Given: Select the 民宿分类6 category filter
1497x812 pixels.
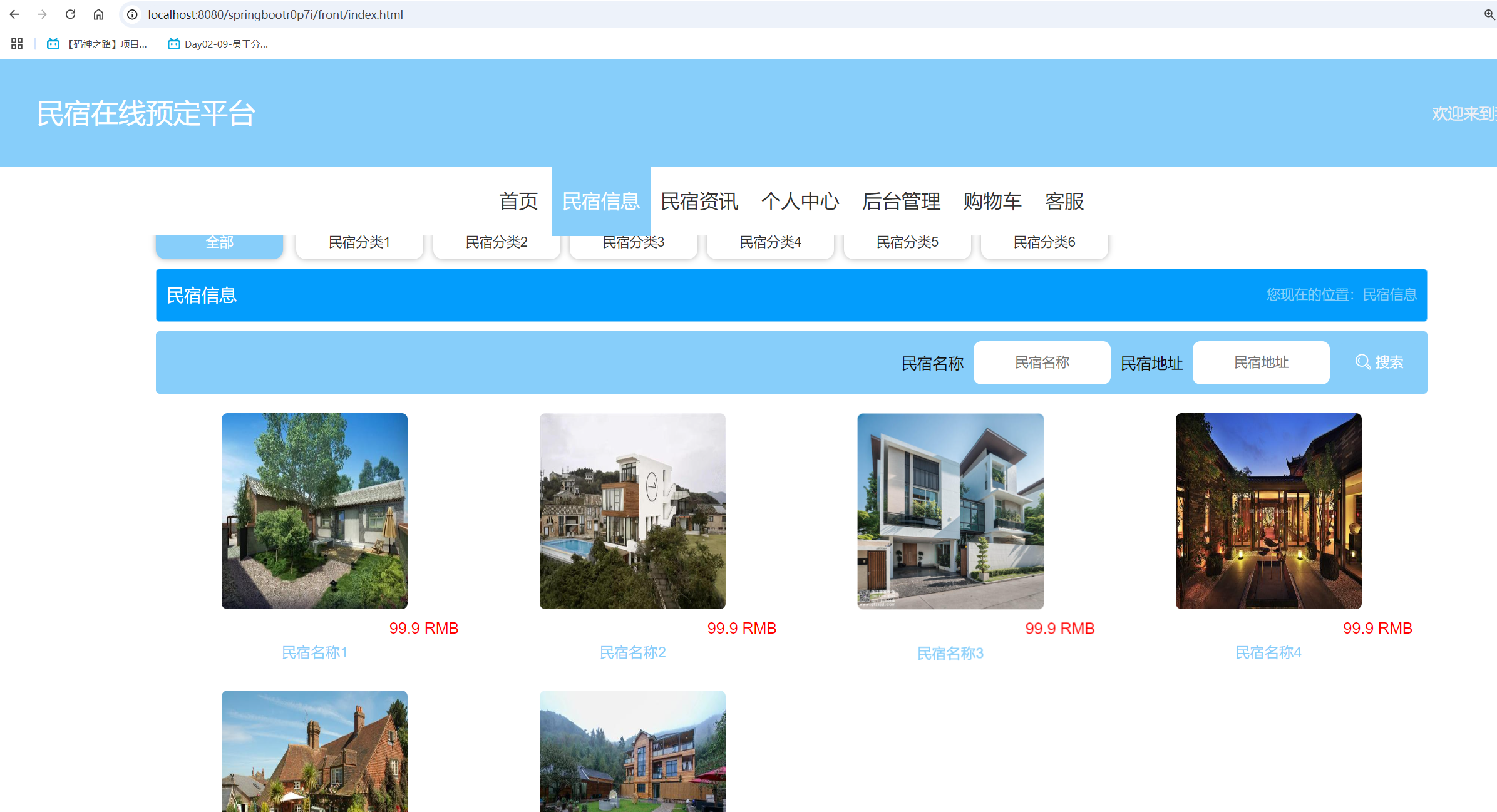Looking at the screenshot, I should (1044, 242).
